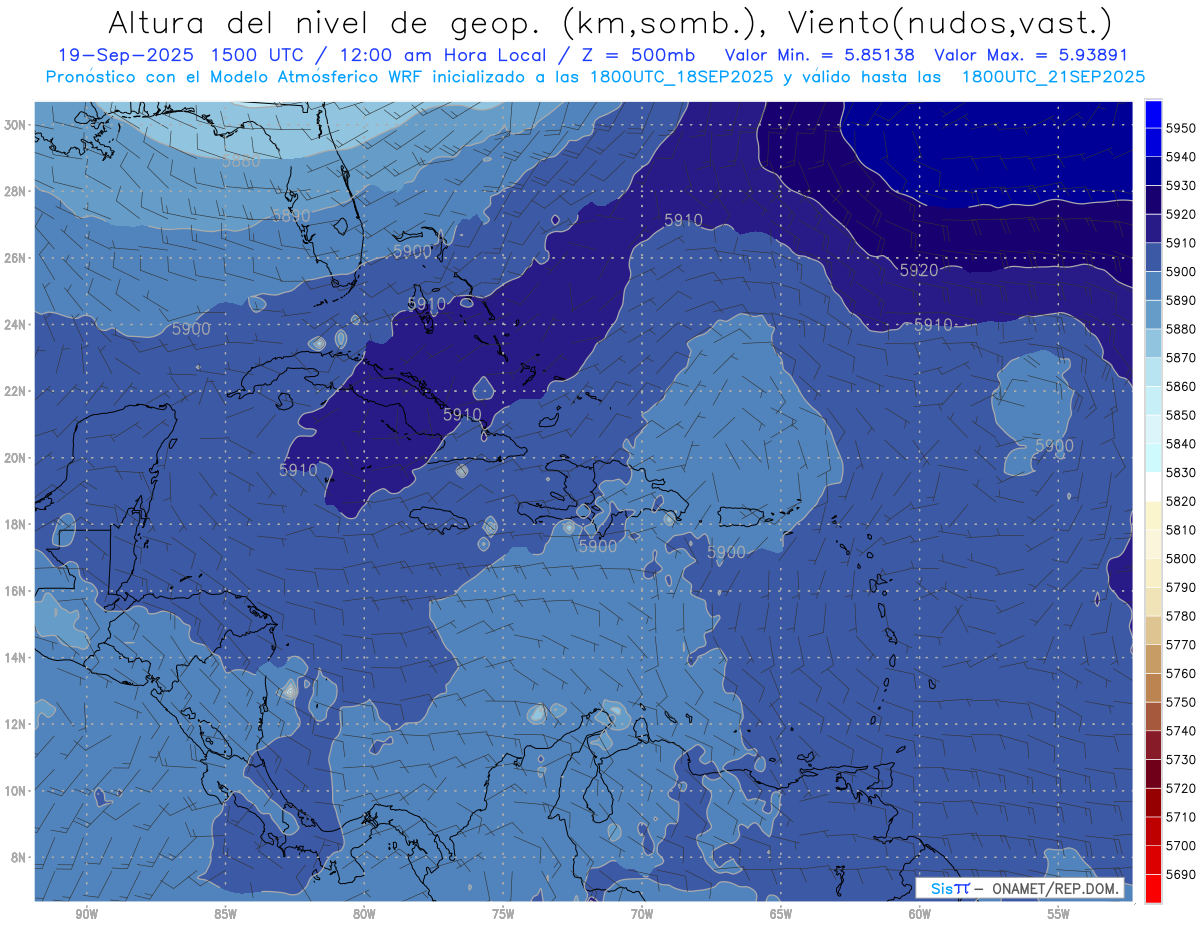This screenshot has height=927, width=1200.
Task: Click the 90W longitude axis label
Action: coord(86,913)
